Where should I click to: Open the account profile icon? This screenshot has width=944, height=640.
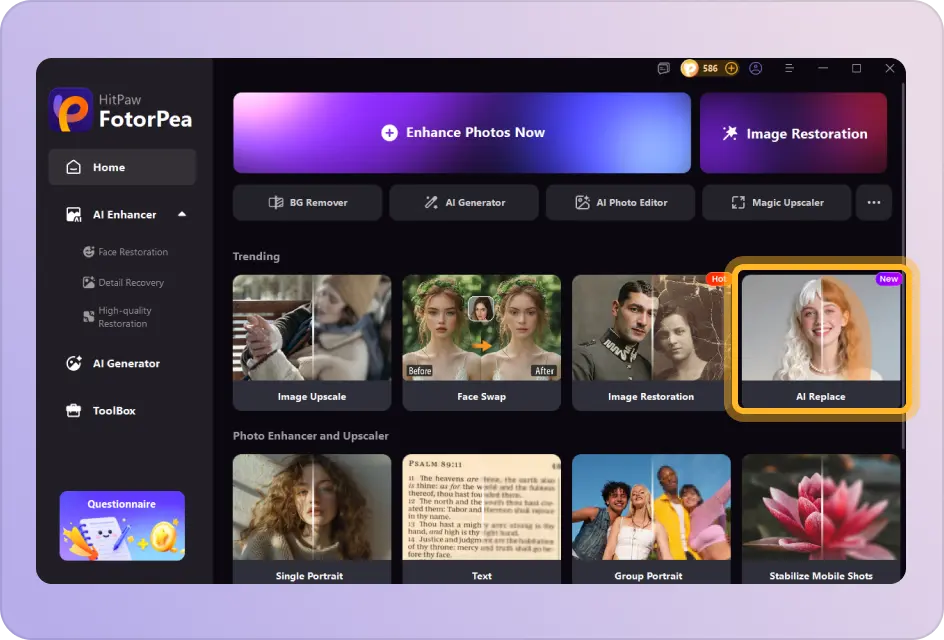(x=757, y=68)
